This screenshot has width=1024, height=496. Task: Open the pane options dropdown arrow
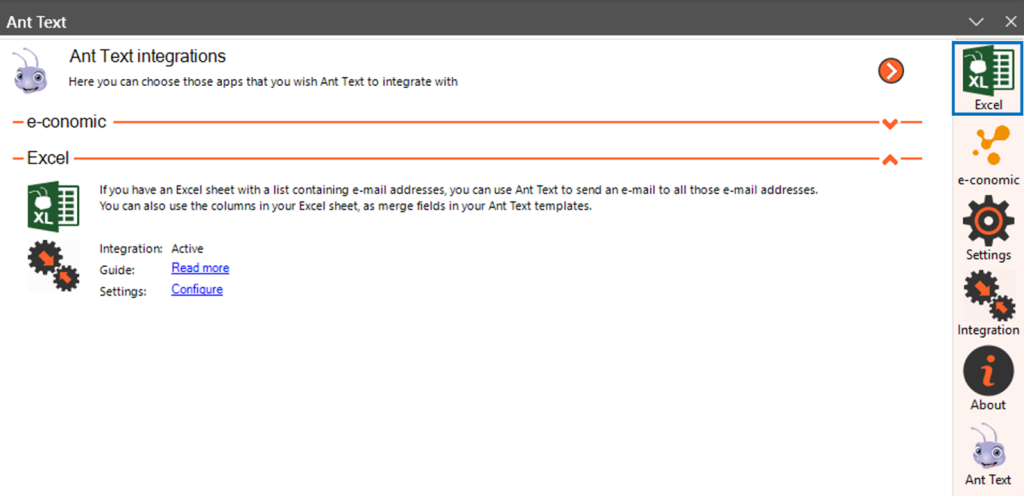pyautogui.click(x=977, y=21)
